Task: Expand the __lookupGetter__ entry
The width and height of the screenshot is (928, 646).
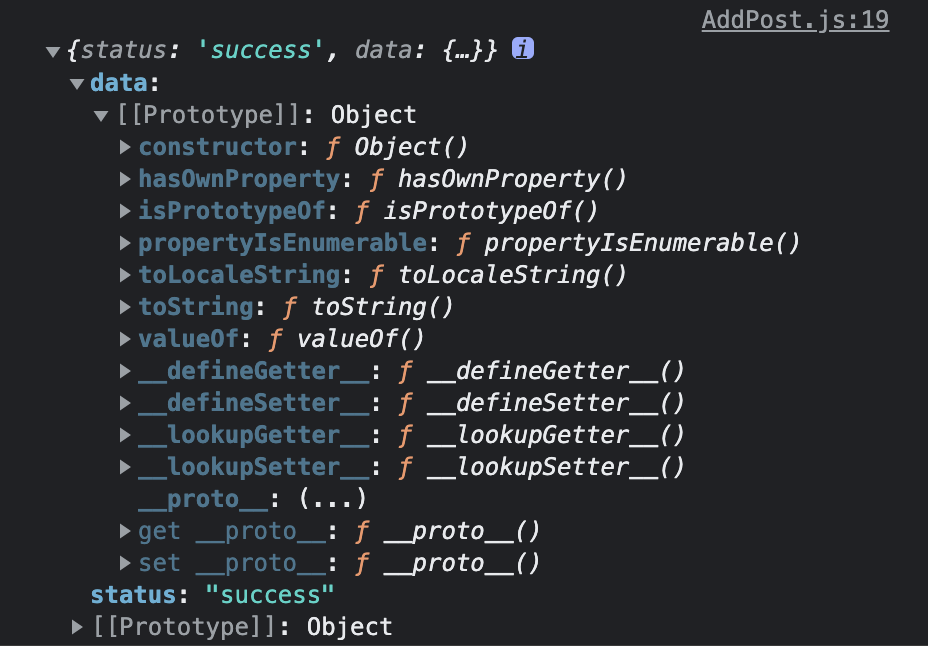Action: [x=125, y=435]
